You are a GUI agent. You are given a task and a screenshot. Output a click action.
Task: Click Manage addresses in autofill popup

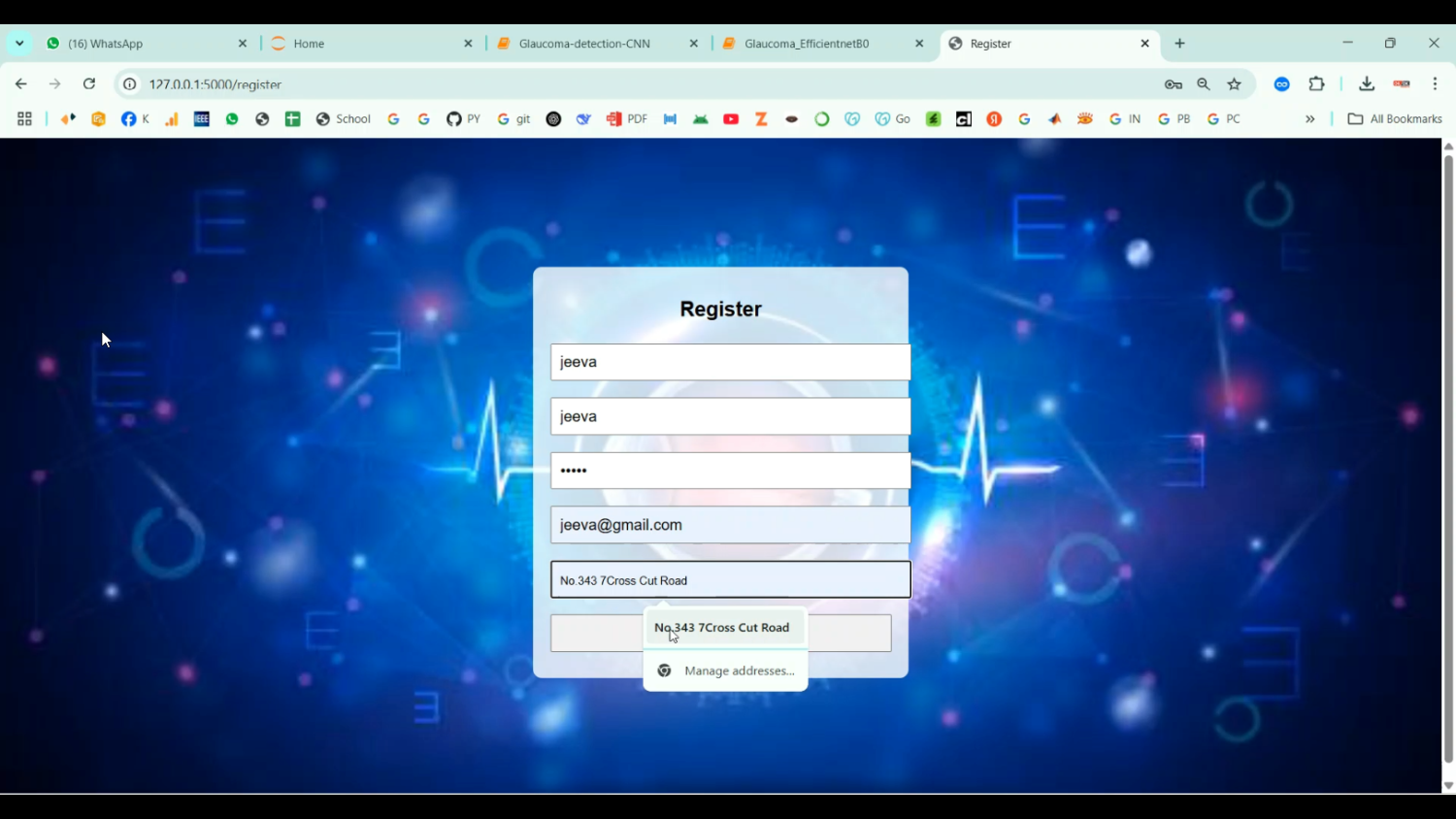point(739,671)
